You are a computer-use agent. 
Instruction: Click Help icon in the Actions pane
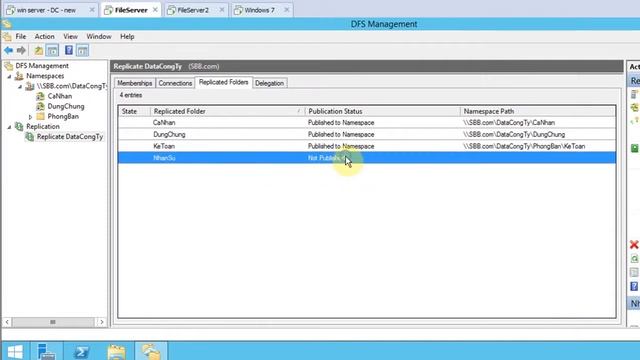click(634, 287)
